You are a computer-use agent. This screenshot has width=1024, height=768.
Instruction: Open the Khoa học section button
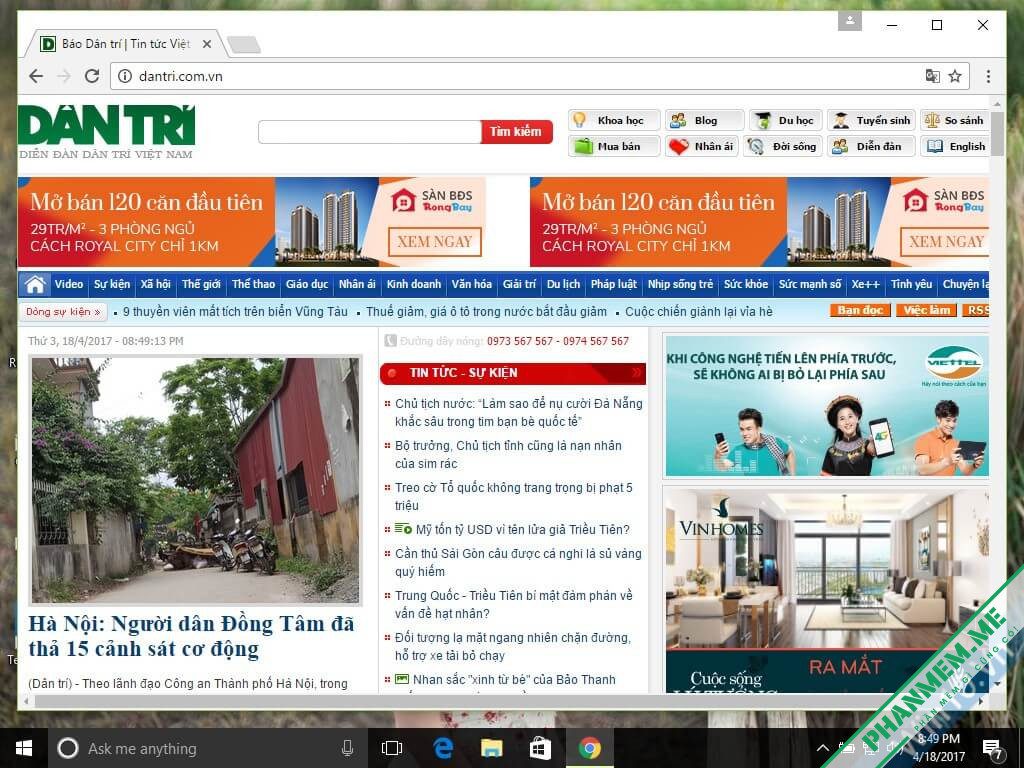pyautogui.click(x=614, y=120)
